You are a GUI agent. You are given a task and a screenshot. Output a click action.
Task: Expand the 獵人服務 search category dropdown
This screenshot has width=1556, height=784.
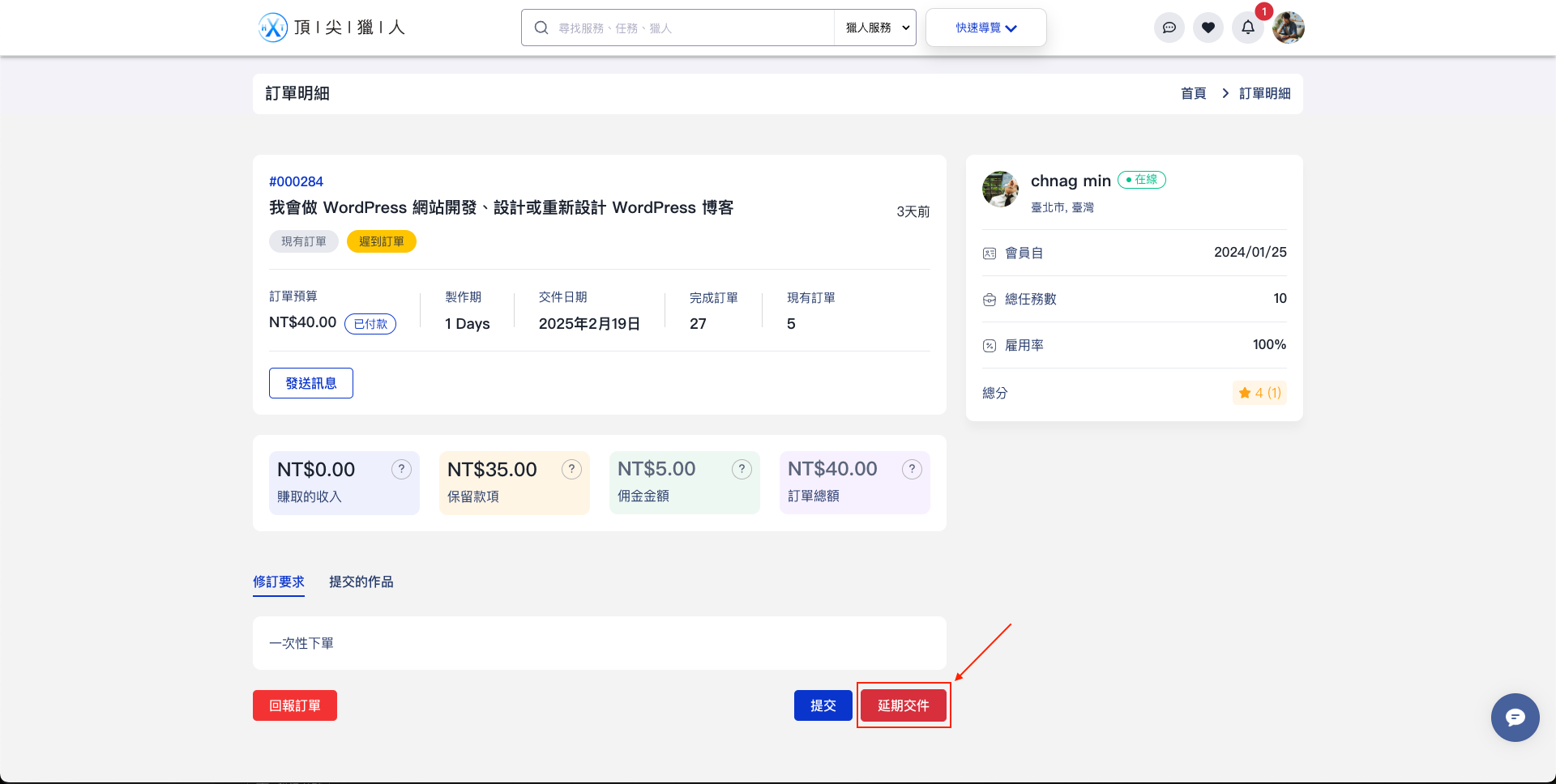click(875, 28)
